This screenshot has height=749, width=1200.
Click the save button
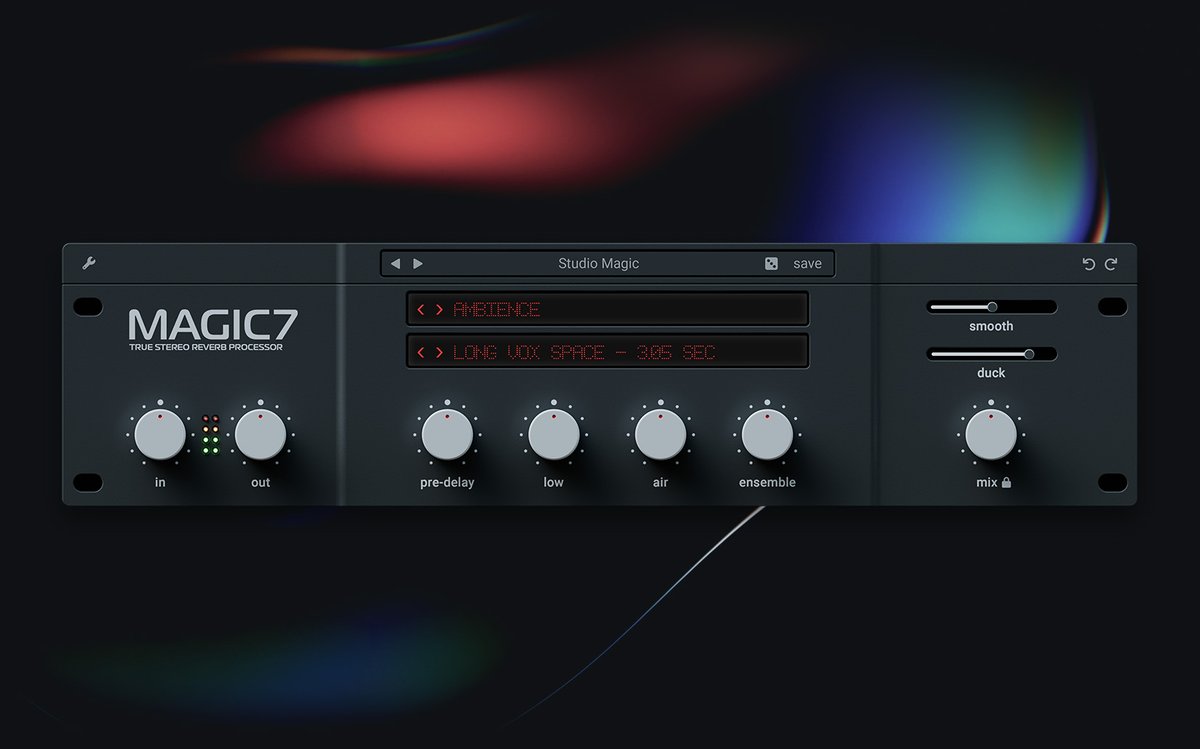pyautogui.click(x=805, y=263)
